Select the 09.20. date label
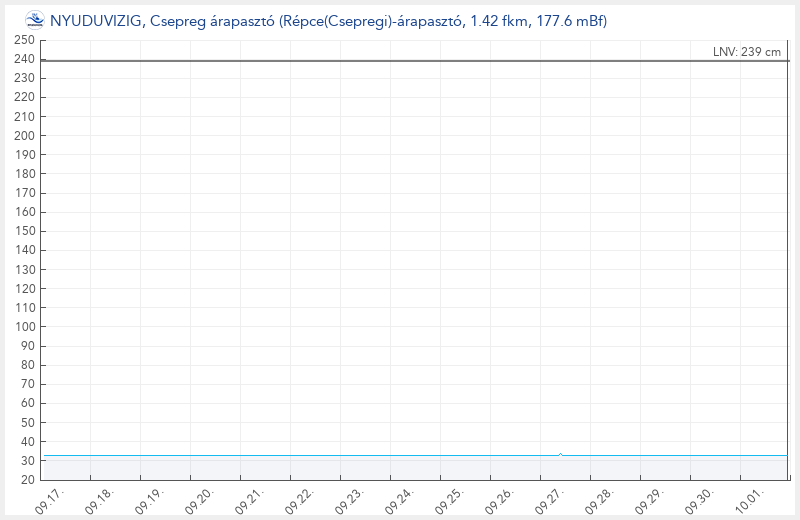This screenshot has height=520, width=800. [x=199, y=500]
